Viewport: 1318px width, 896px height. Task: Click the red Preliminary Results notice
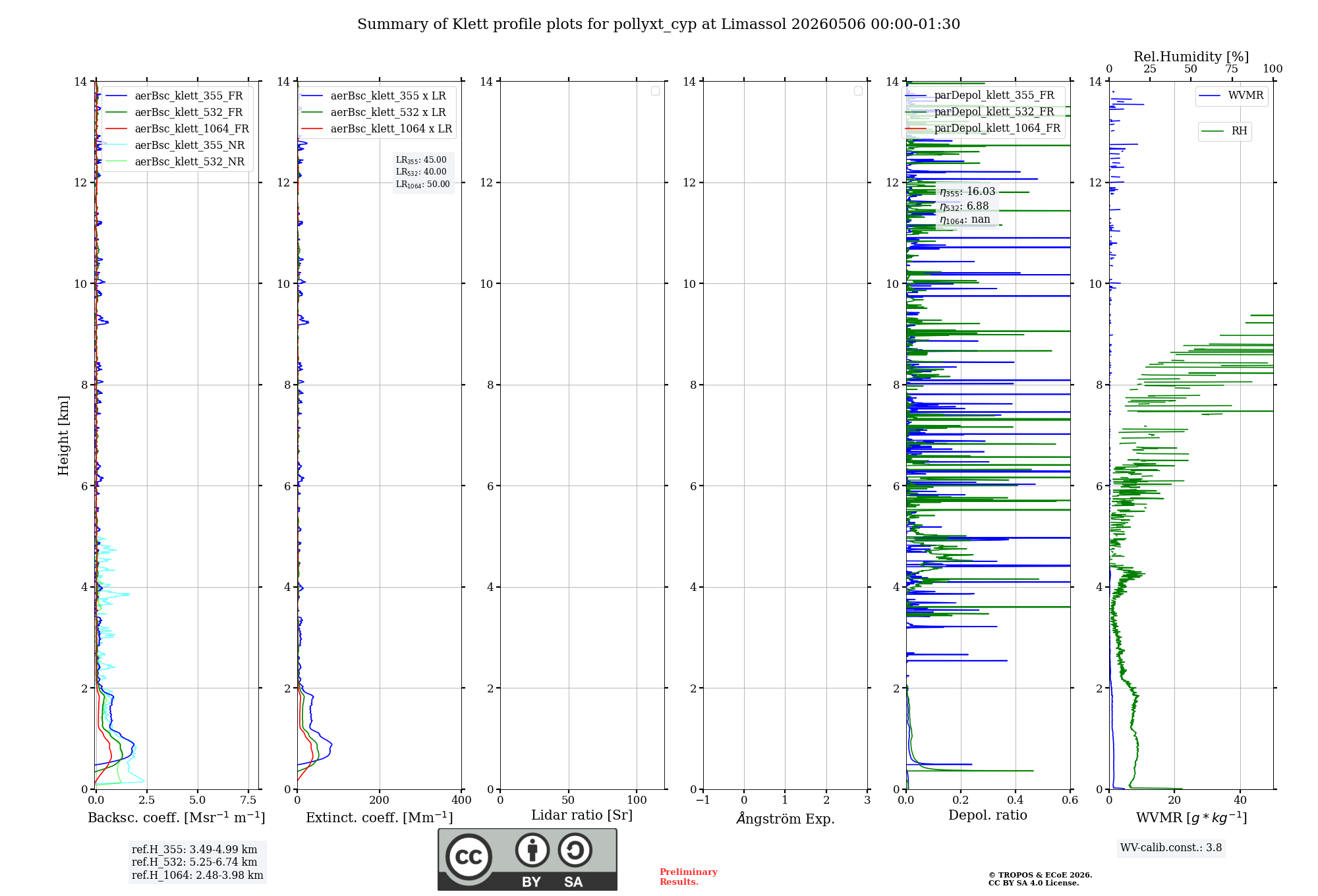tap(689, 877)
